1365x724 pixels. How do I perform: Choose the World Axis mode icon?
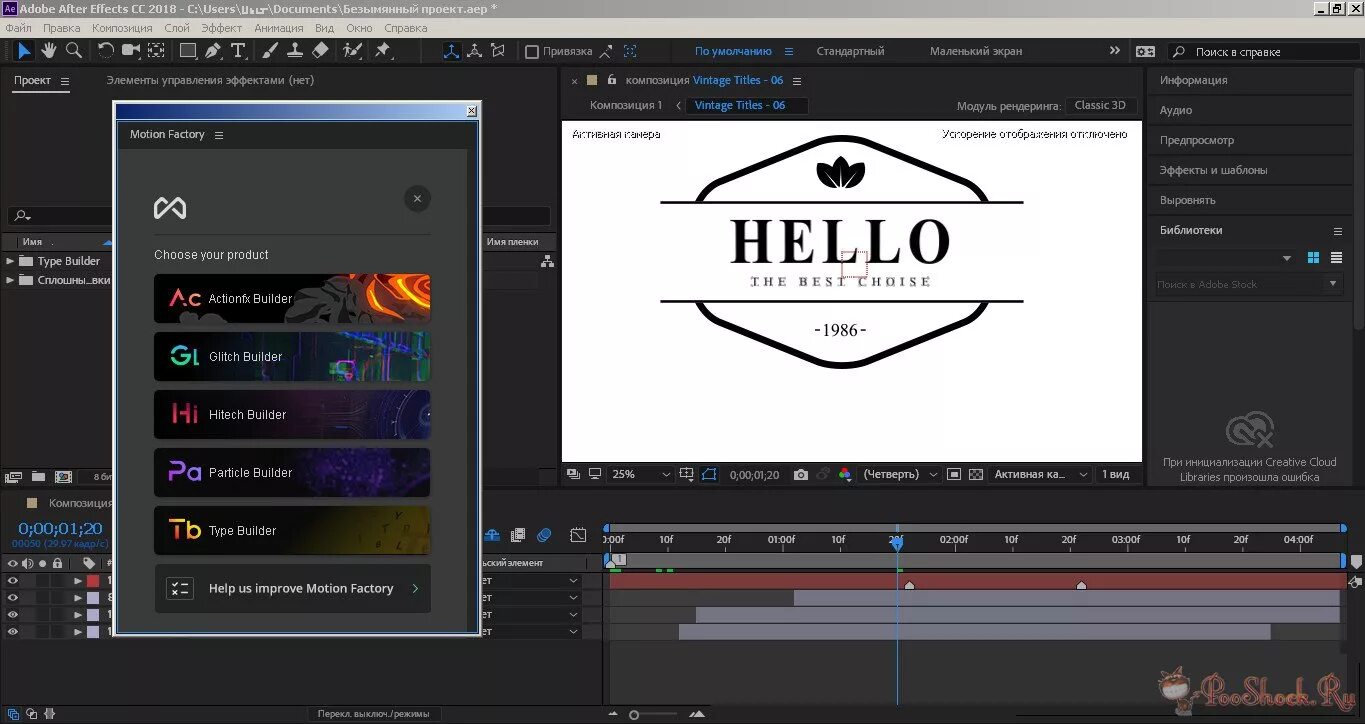[474, 51]
